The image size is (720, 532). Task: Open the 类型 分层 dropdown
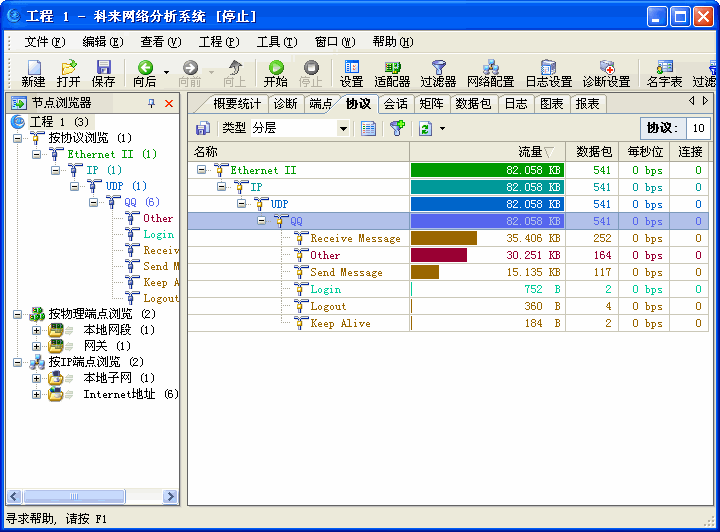point(343,129)
